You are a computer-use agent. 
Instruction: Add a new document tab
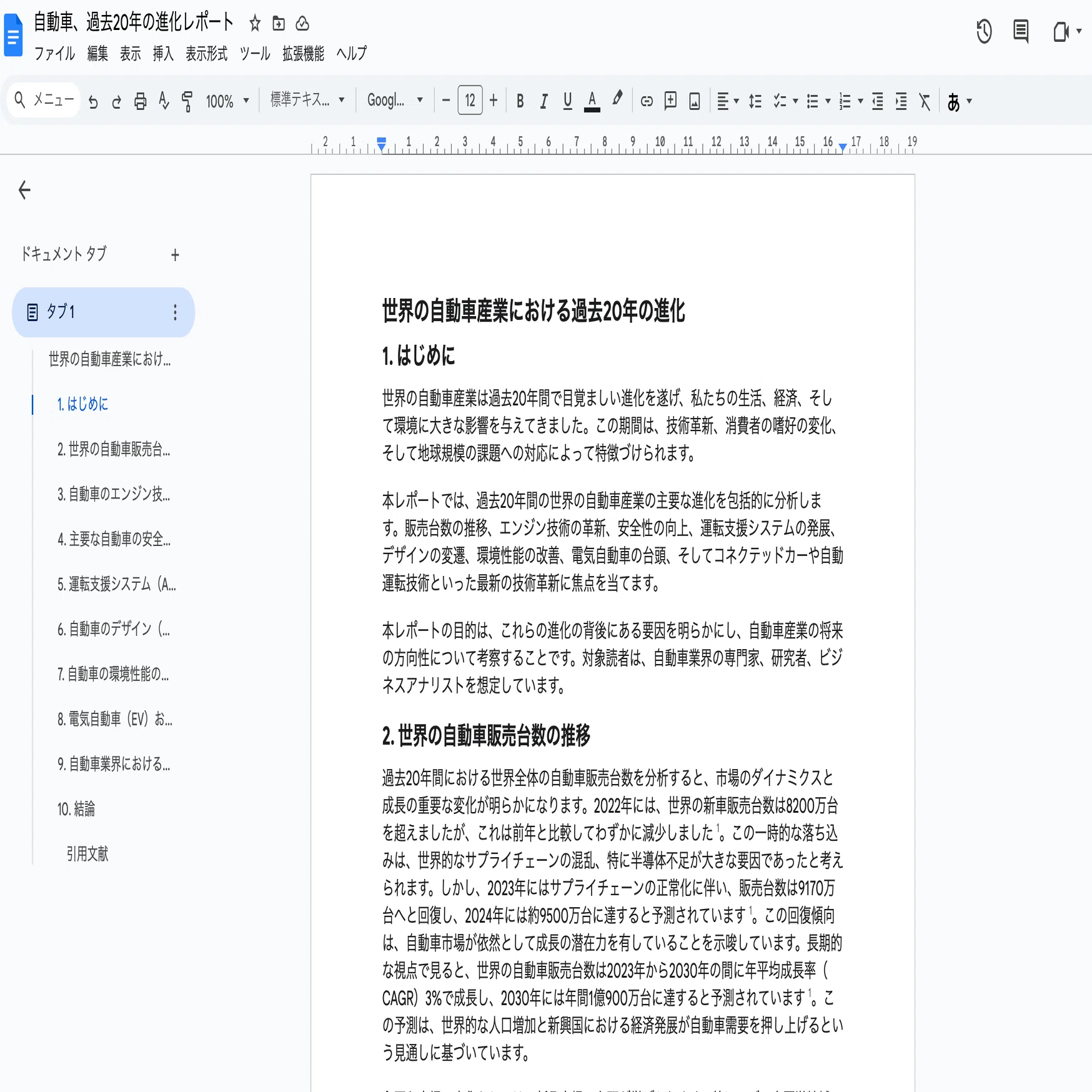coord(175,255)
